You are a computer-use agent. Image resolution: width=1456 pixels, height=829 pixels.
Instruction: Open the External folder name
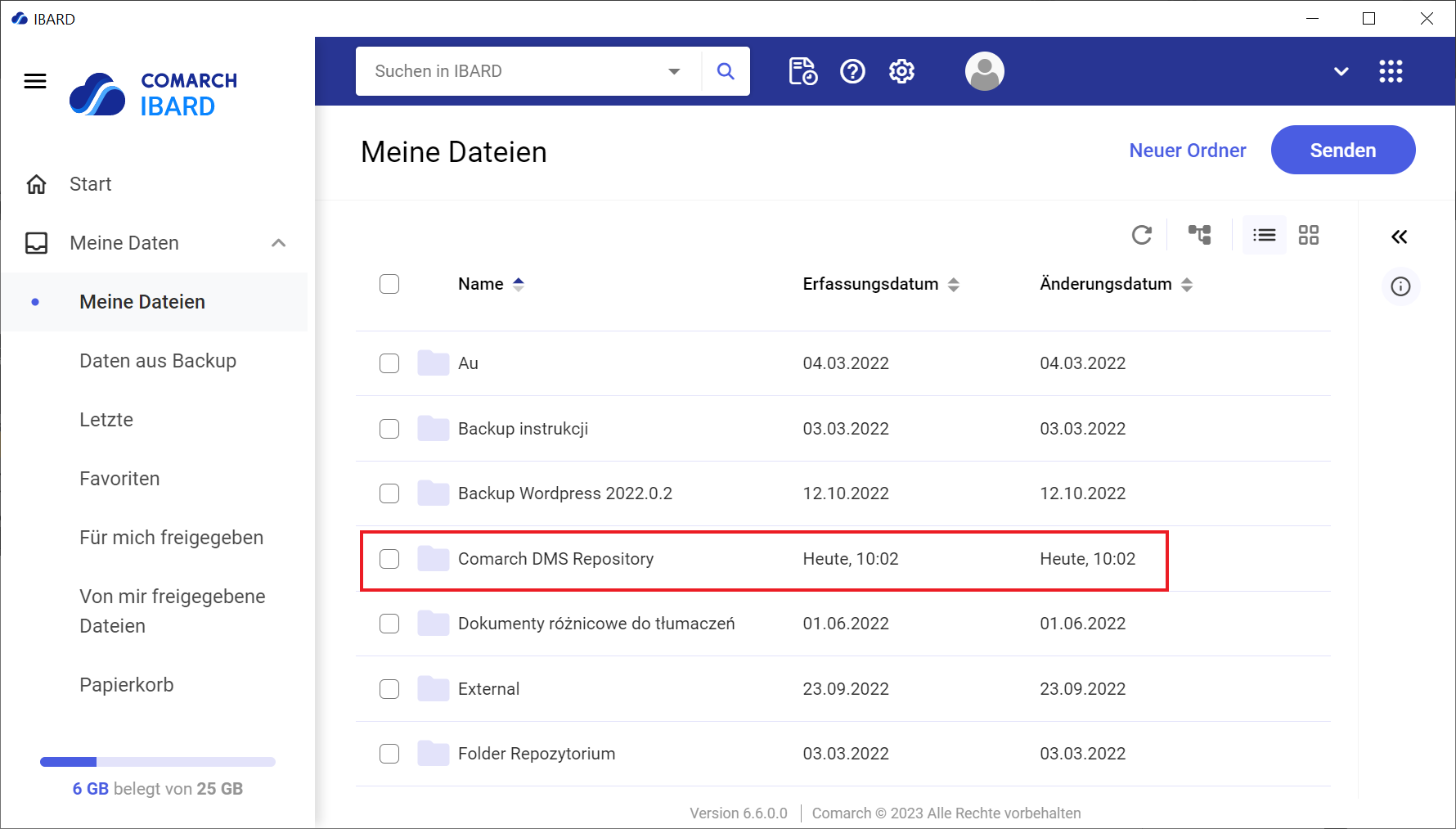click(489, 689)
